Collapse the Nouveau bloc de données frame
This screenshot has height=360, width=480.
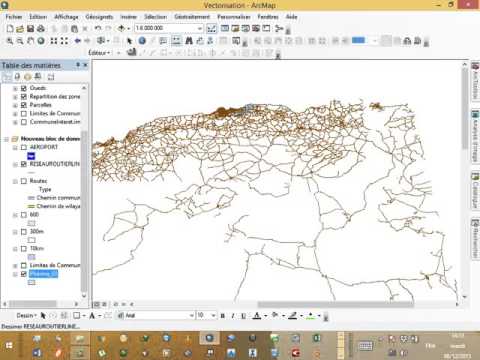[x=6, y=139]
